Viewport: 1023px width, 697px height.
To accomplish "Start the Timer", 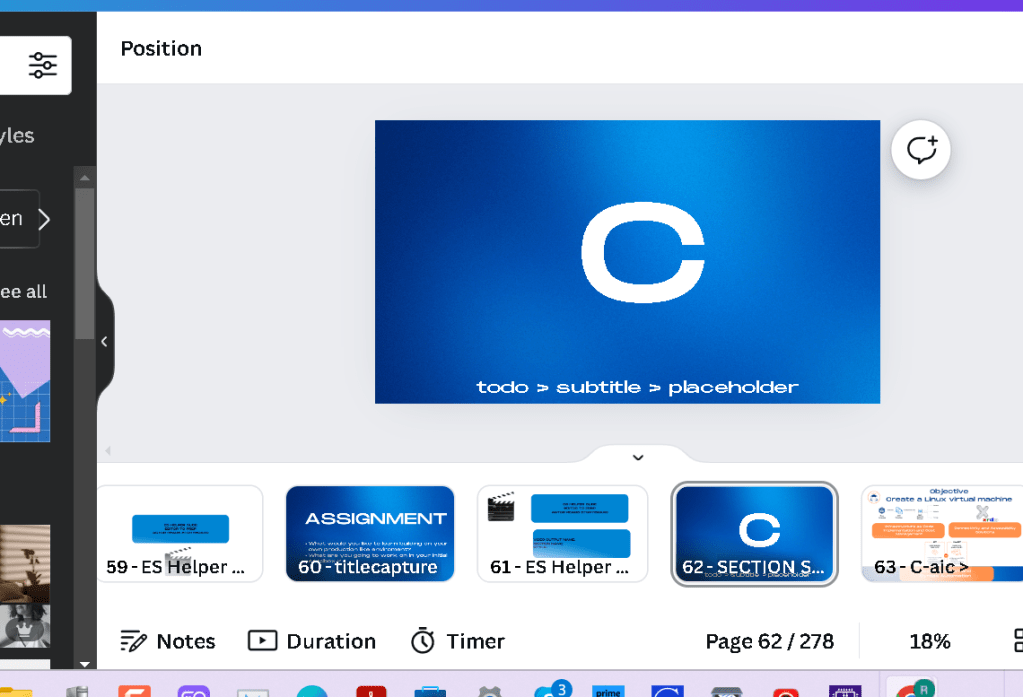I will (x=457, y=642).
